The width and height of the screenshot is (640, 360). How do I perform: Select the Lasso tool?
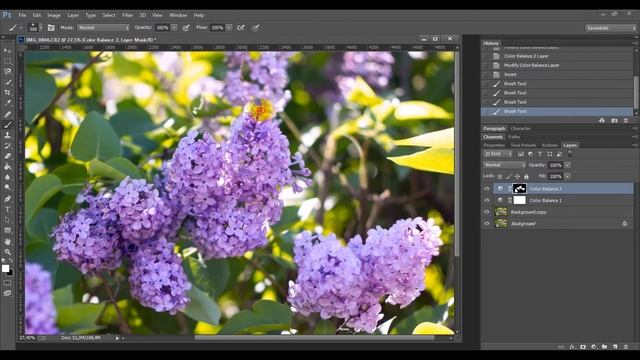click(7, 71)
